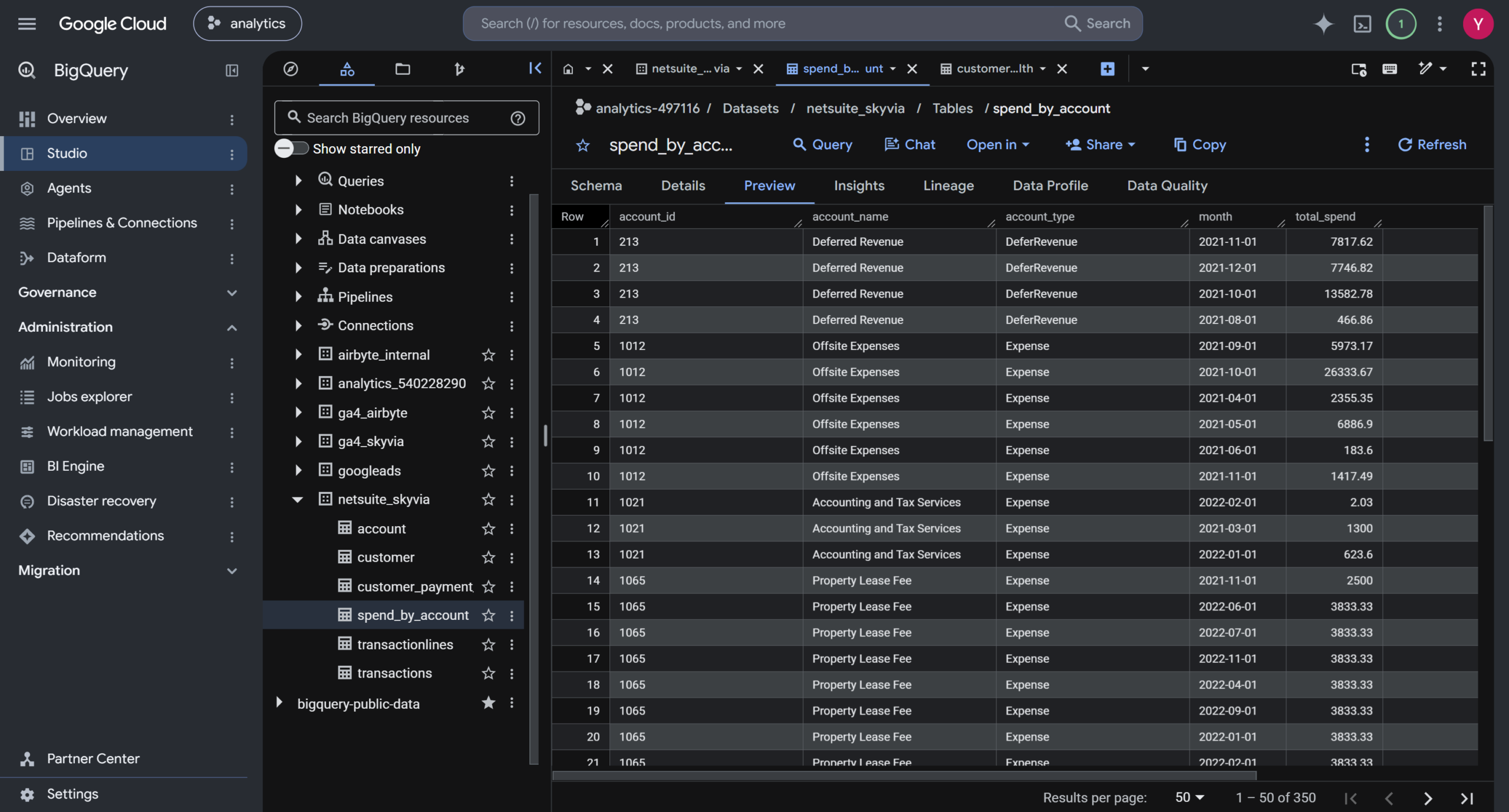Open Gemini AI assistant sparkle icon
This screenshot has width=1509, height=812.
coord(1323,24)
